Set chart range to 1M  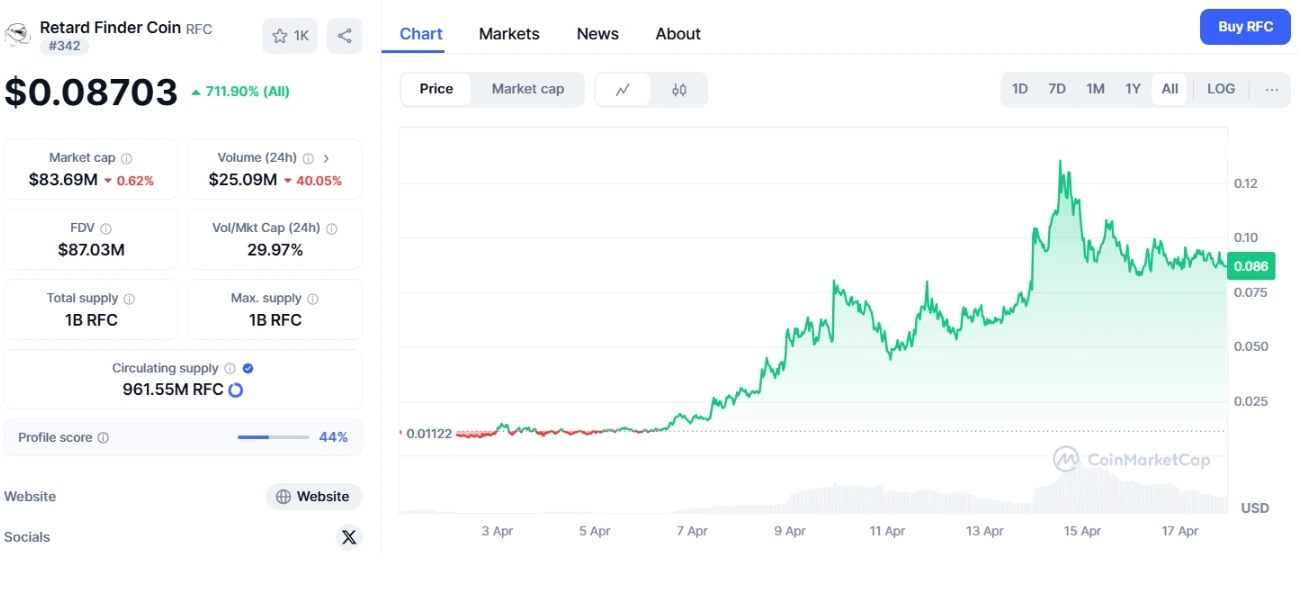1095,89
